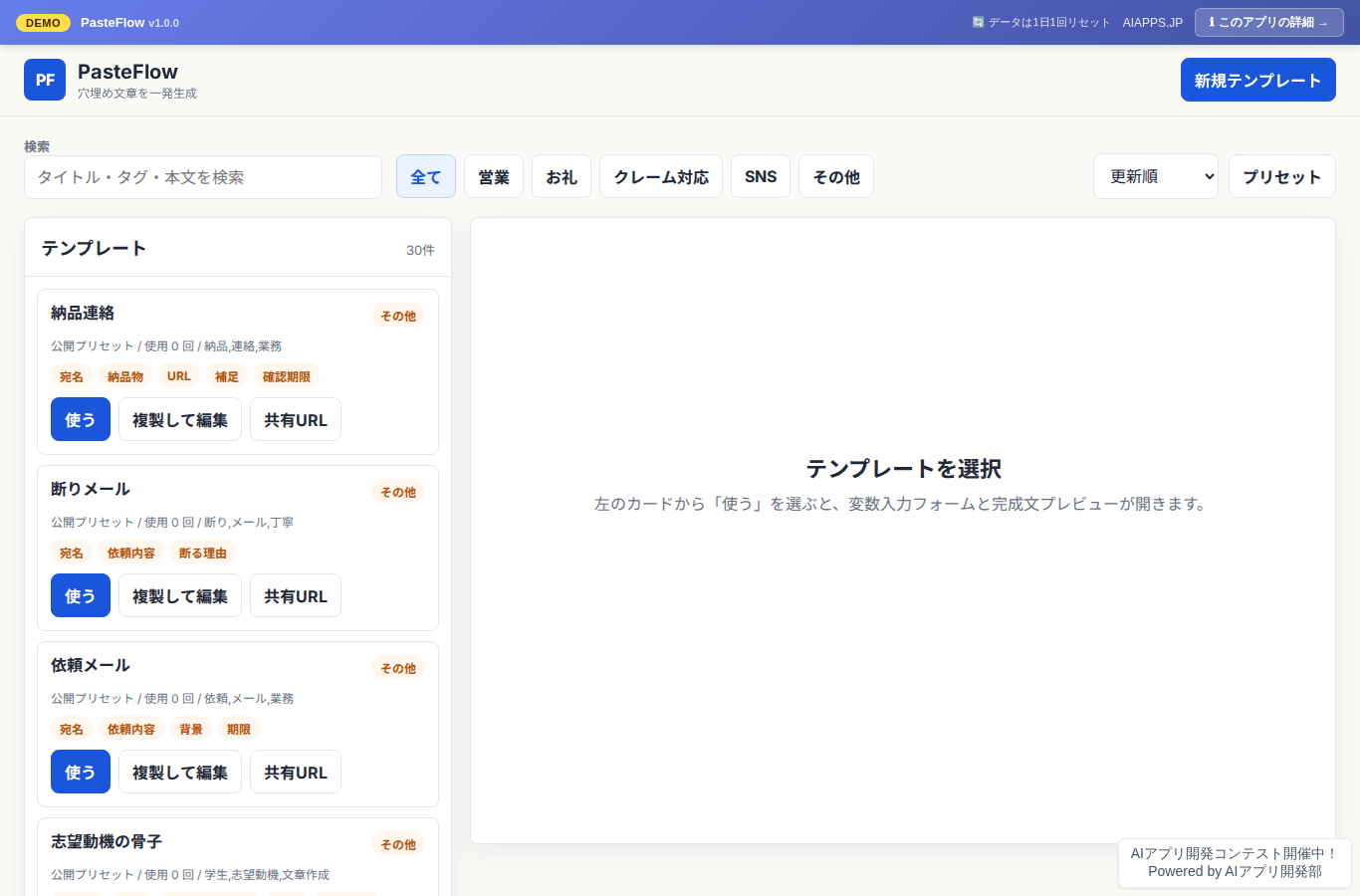Click the PasteFlow v1.0.0 top bar title
Image resolution: width=1360 pixels, height=896 pixels.
[x=129, y=22]
